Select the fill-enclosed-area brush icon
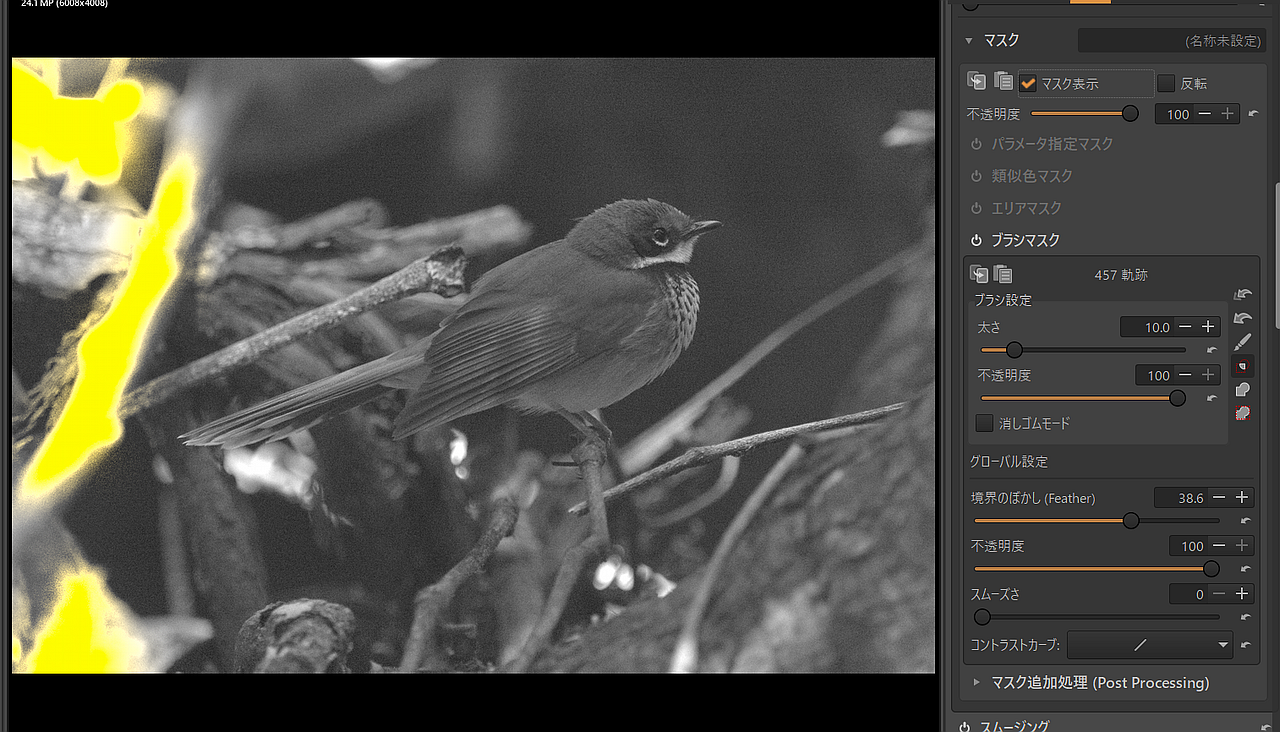 [1243, 390]
